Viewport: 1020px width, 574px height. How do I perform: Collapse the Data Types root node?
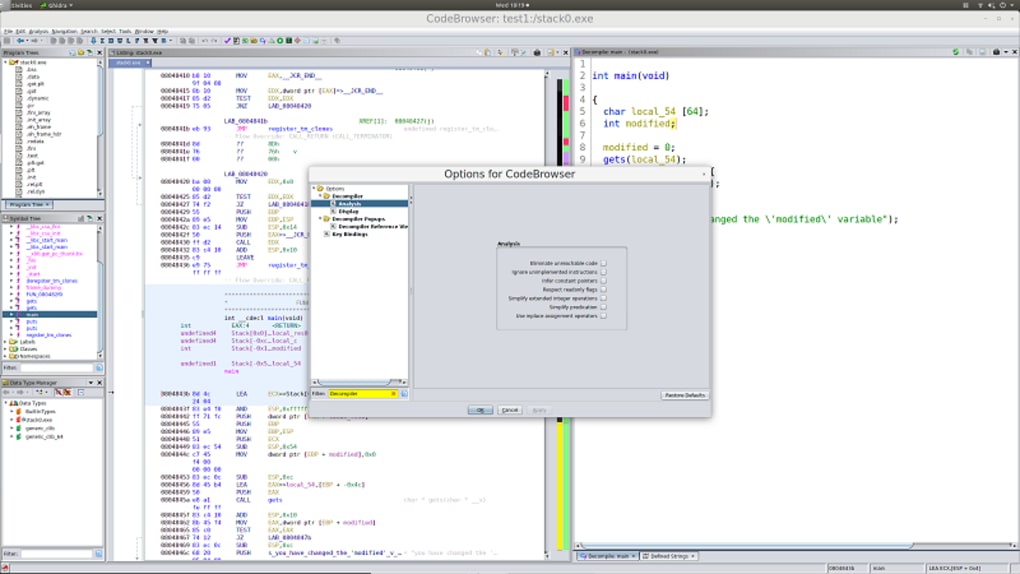(x=5, y=403)
